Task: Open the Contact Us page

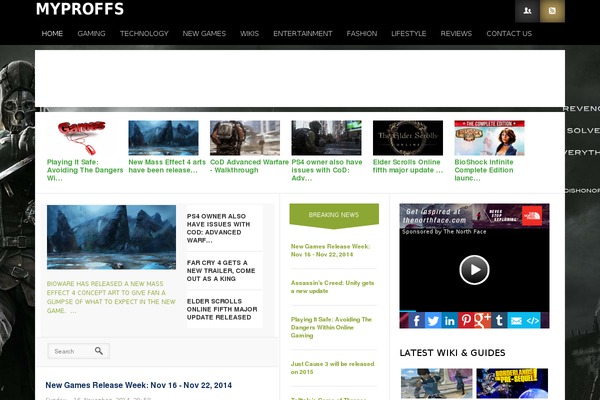Action: point(509,34)
